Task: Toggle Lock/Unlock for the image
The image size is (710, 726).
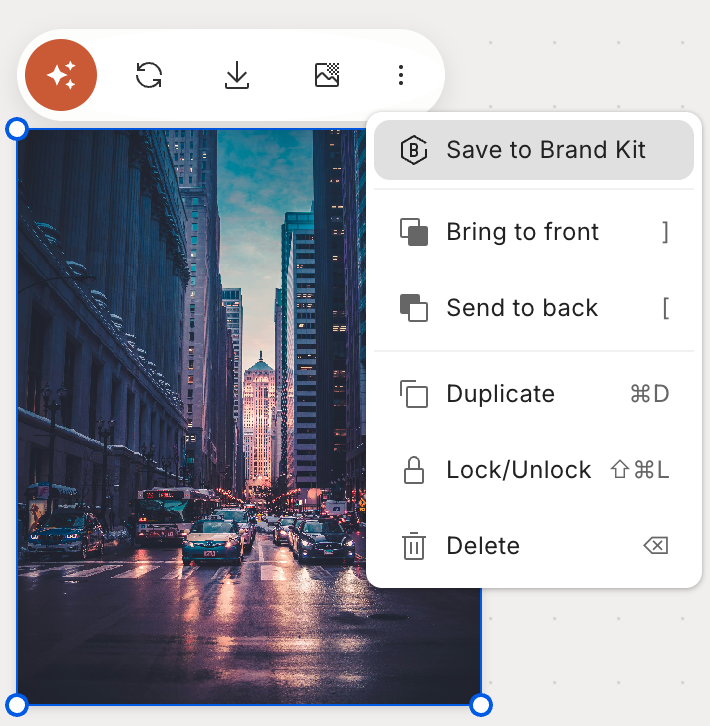Action: pyautogui.click(x=519, y=470)
